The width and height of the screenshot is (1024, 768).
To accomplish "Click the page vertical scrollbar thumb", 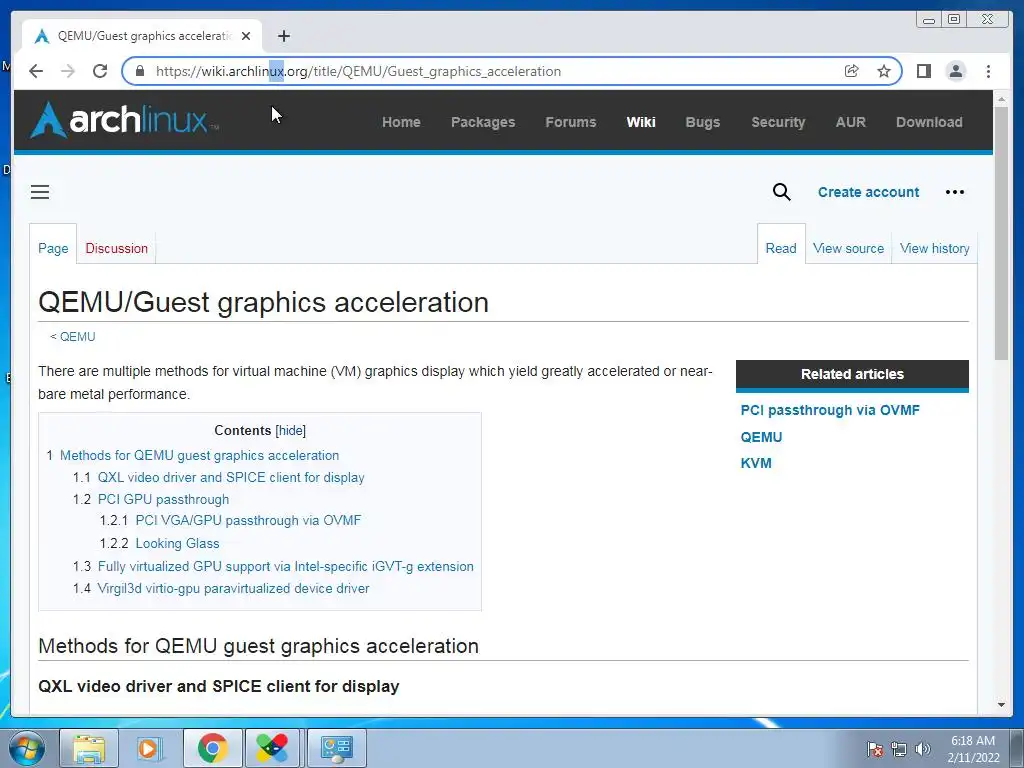I will point(1002,232).
